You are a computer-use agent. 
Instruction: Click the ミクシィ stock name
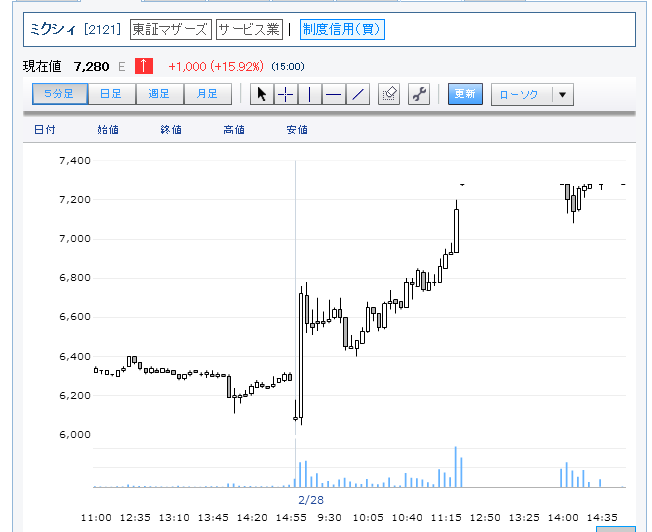coord(53,30)
